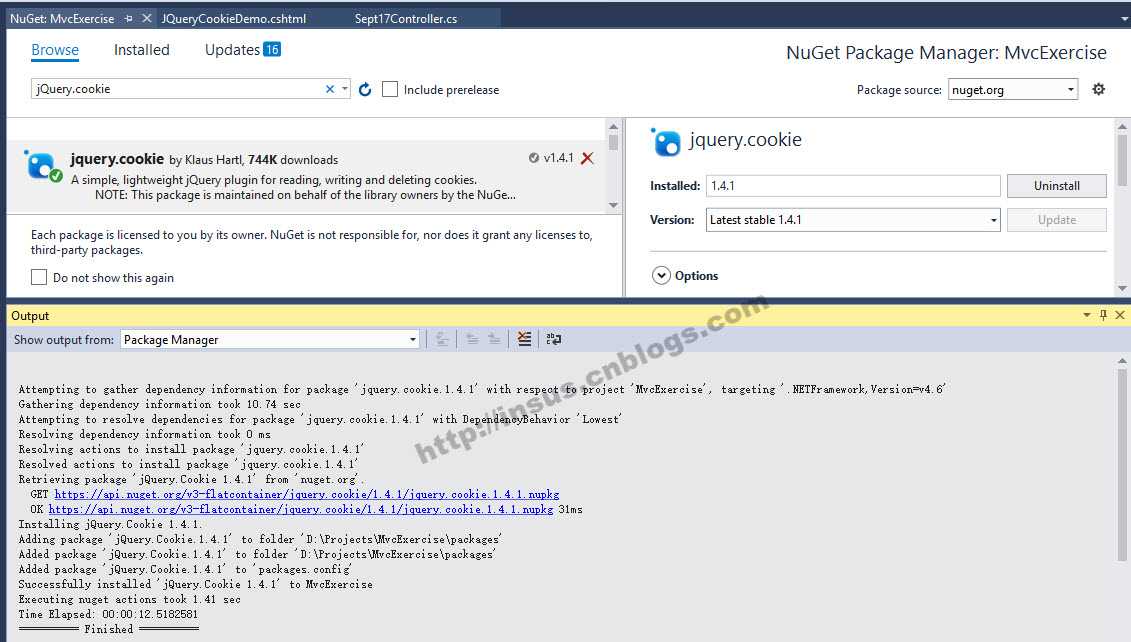Click Find Message in Code toolbar icon
This screenshot has height=642, width=1131.
[442, 339]
